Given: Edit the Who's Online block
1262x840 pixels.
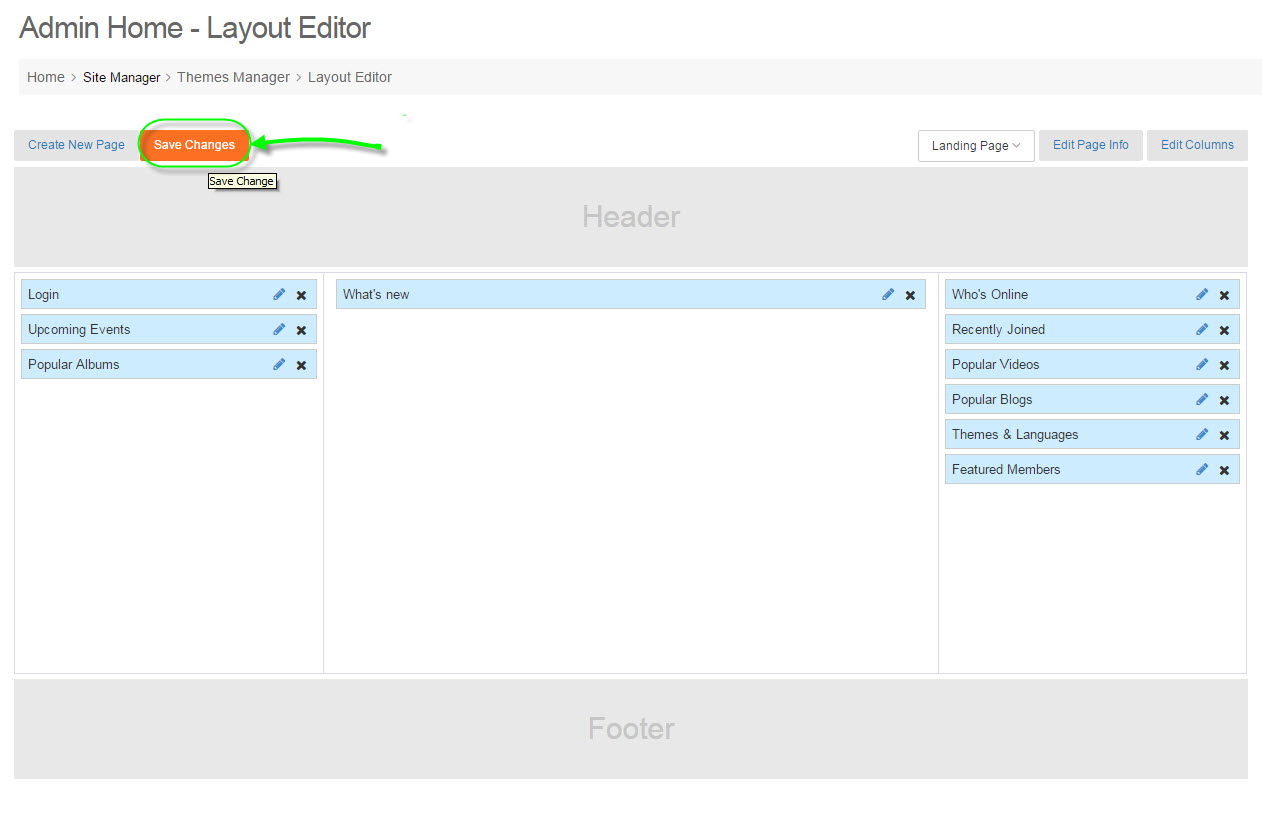Looking at the screenshot, I should click(x=1202, y=295).
